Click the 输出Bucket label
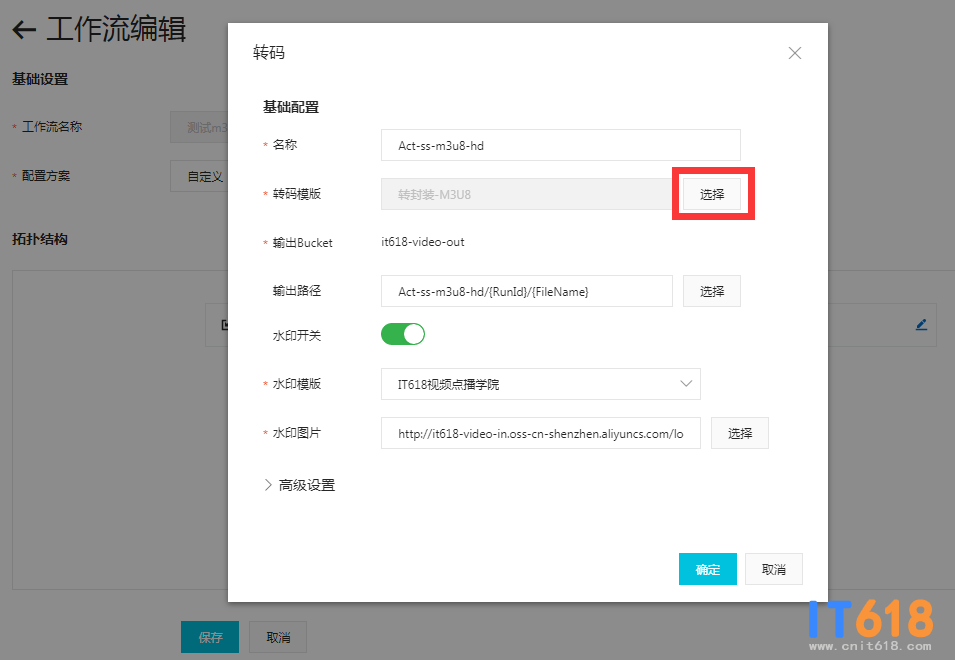 pos(302,242)
